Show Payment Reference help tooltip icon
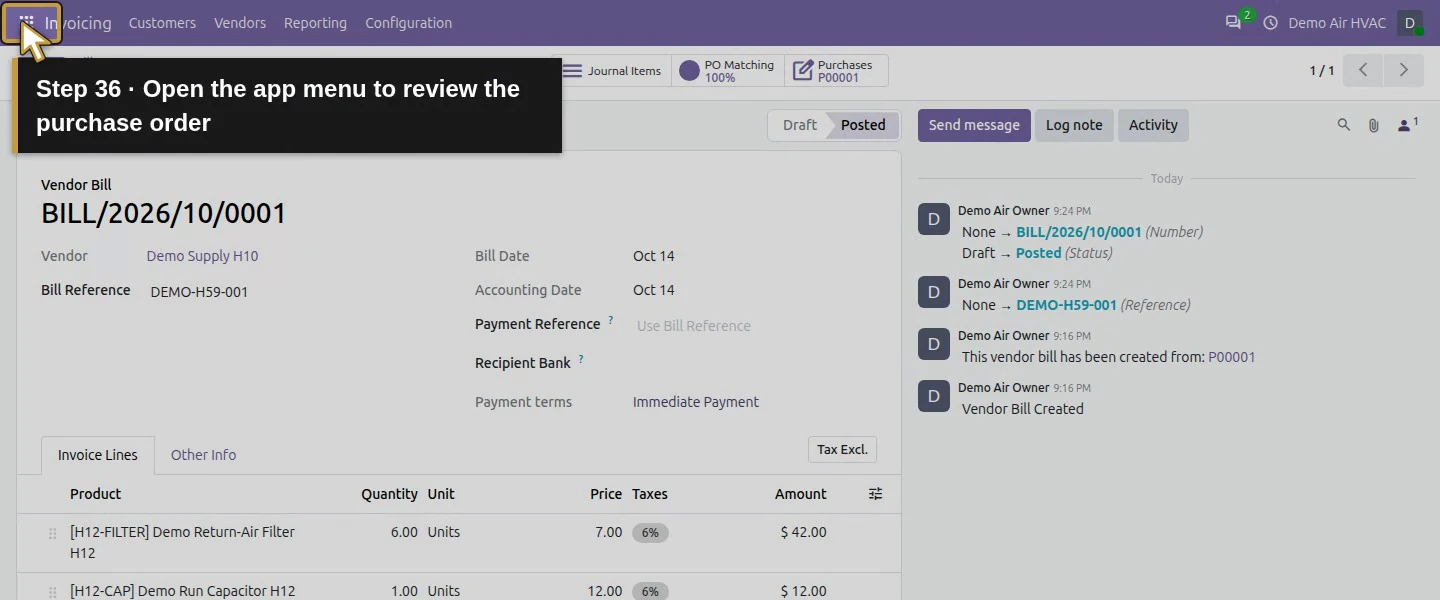The image size is (1440, 600). coord(611,321)
